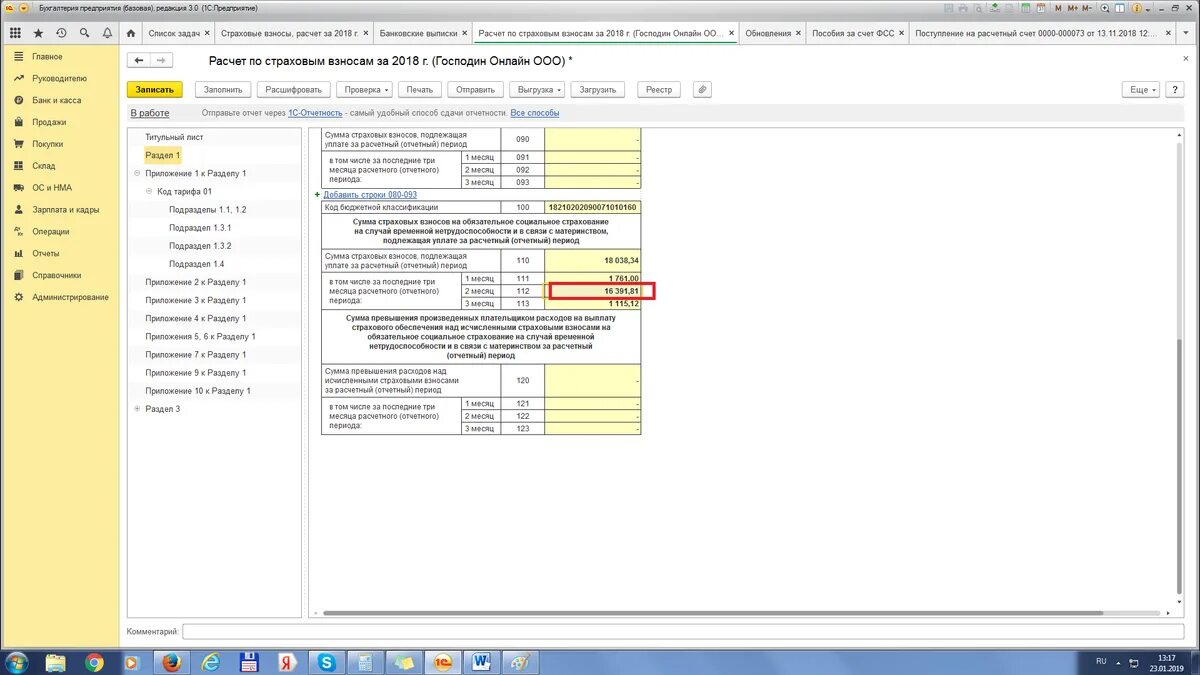
Task: Click the Добавить строки 080-093 link
Action: pyautogui.click(x=370, y=195)
